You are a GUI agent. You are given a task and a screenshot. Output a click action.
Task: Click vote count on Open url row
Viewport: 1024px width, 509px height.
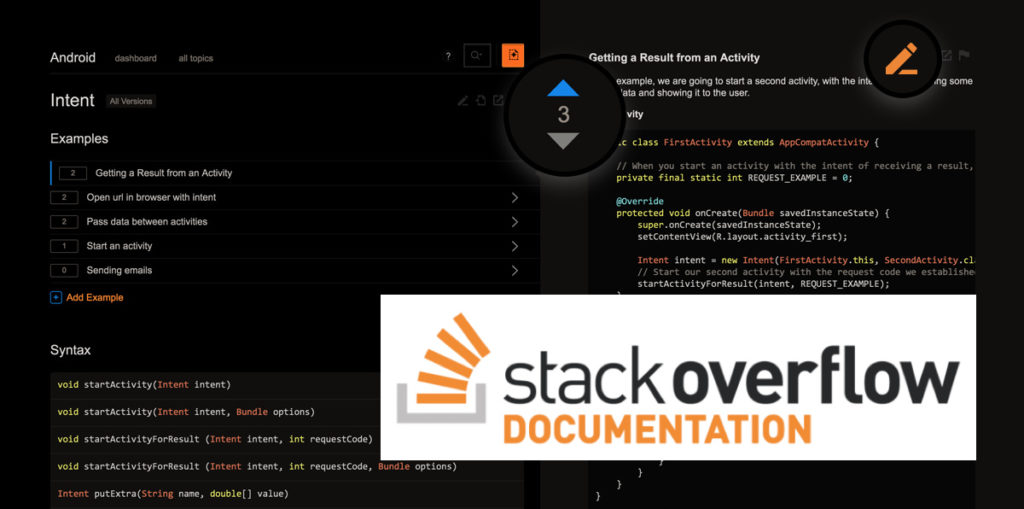click(x=65, y=197)
